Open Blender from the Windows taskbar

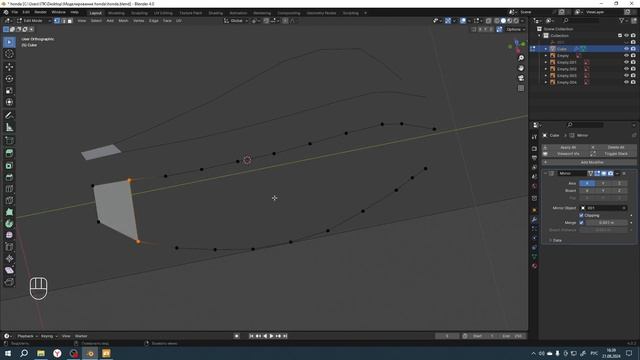point(90,353)
